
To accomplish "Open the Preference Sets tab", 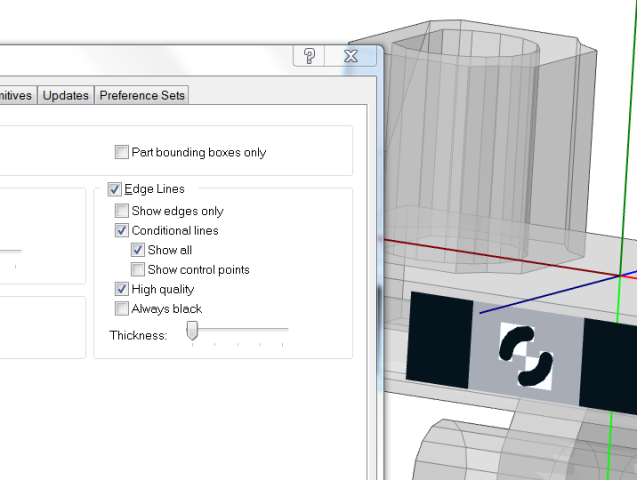I will click(141, 96).
